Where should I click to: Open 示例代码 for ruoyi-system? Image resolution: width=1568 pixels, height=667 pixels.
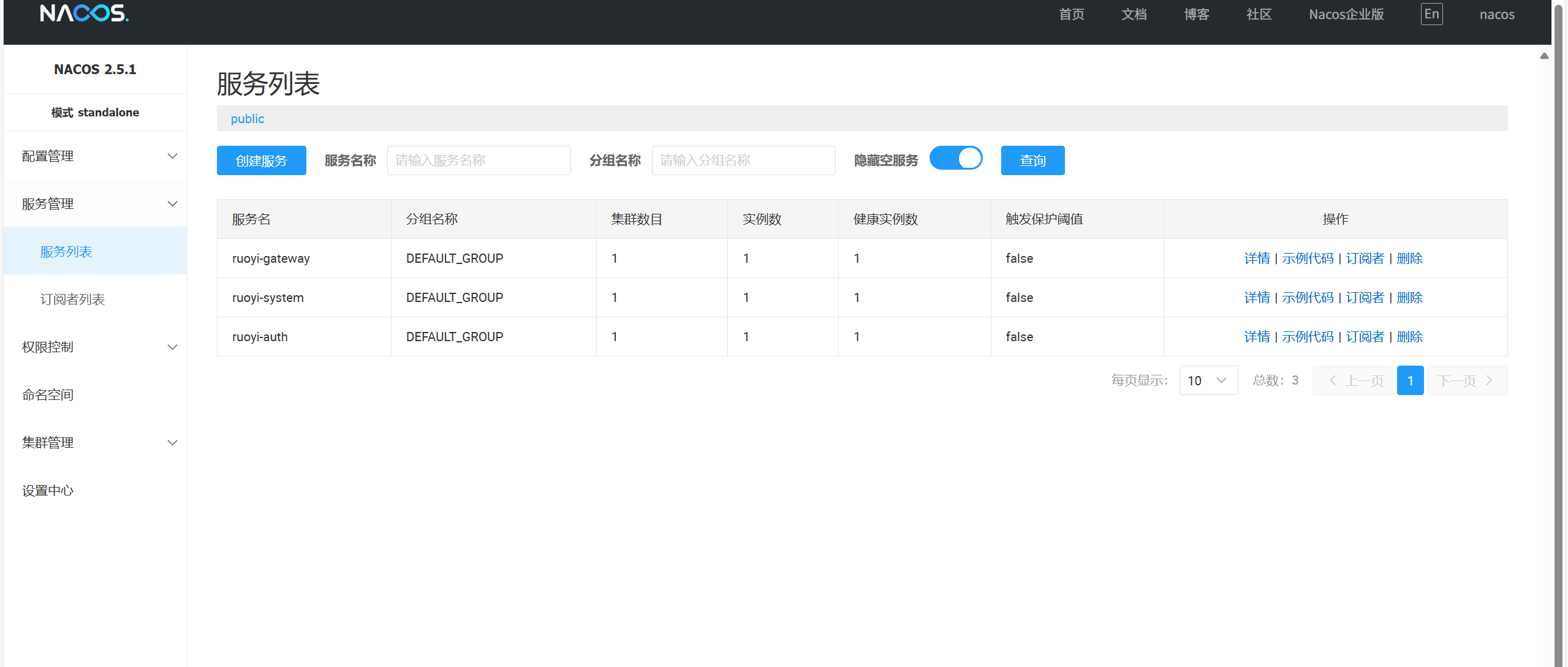1308,298
